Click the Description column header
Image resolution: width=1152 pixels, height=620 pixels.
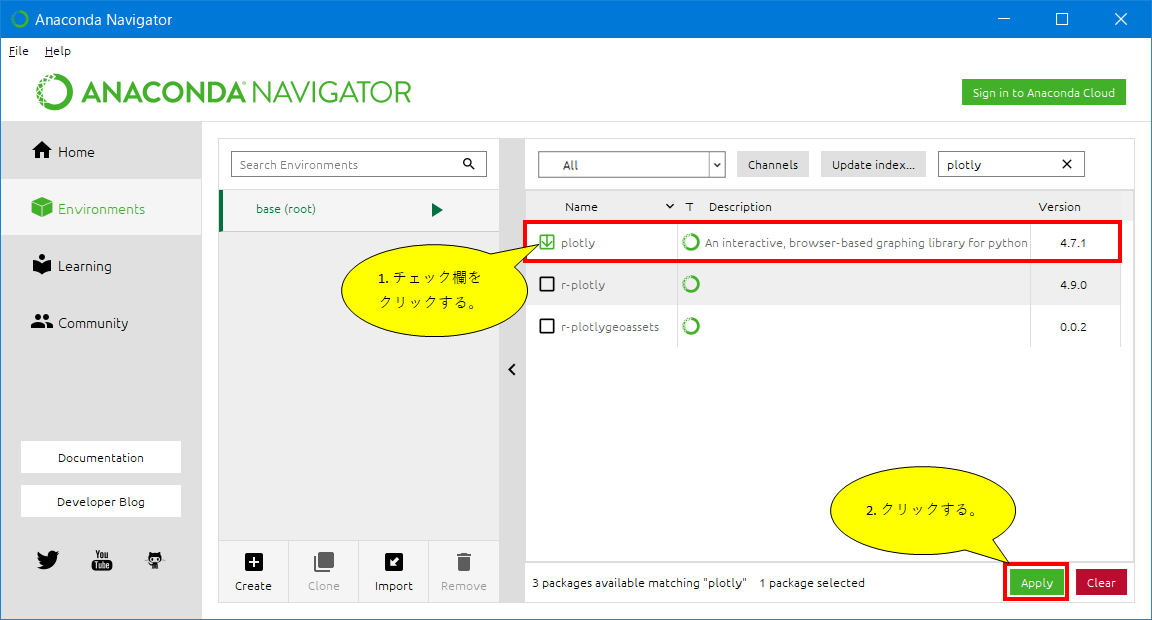point(740,207)
